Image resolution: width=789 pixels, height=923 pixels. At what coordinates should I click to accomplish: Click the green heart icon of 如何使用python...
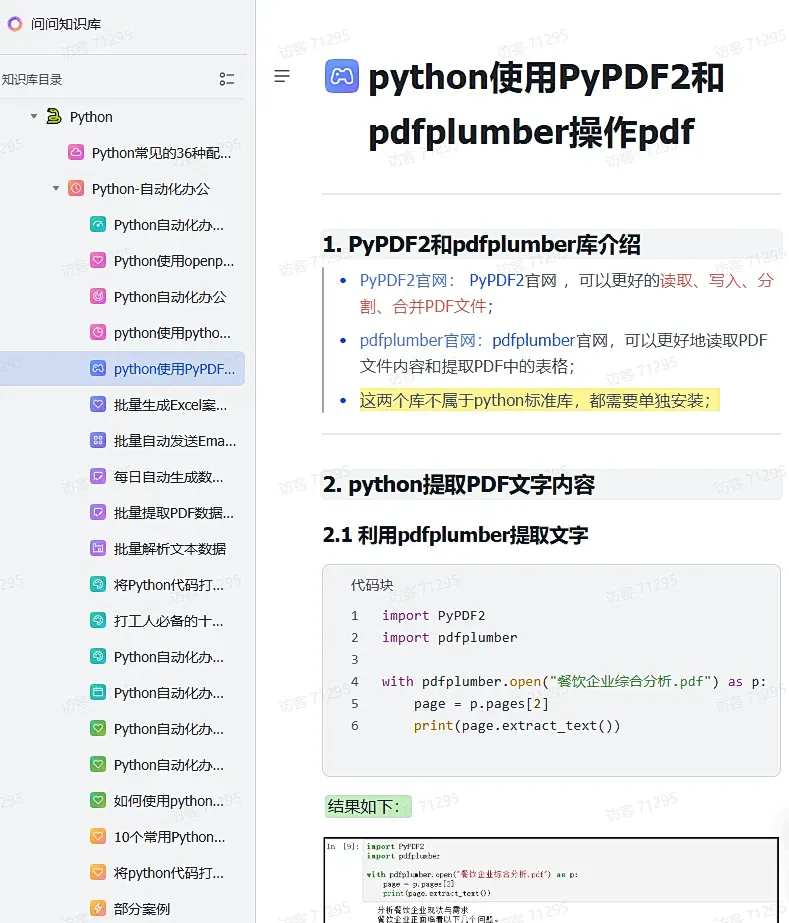click(98, 800)
